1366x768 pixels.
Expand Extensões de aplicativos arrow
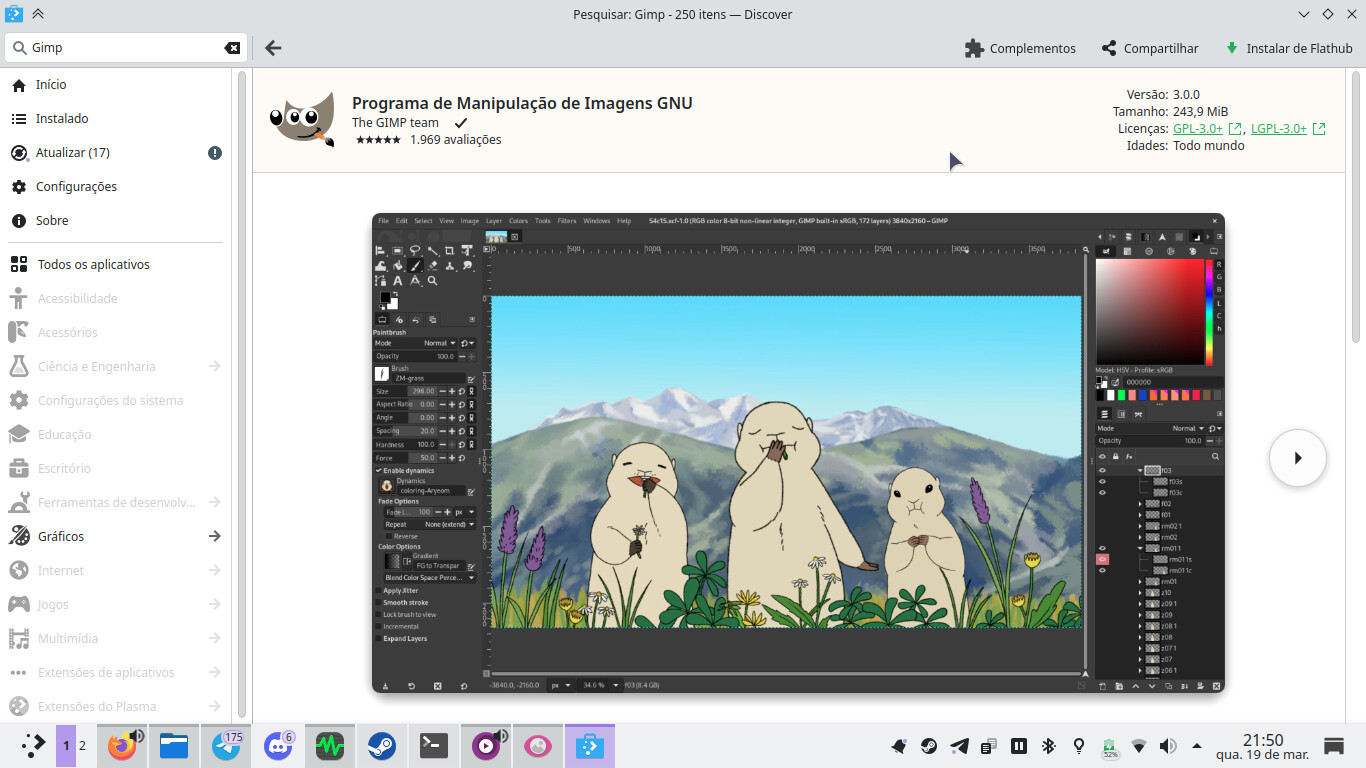(214, 673)
